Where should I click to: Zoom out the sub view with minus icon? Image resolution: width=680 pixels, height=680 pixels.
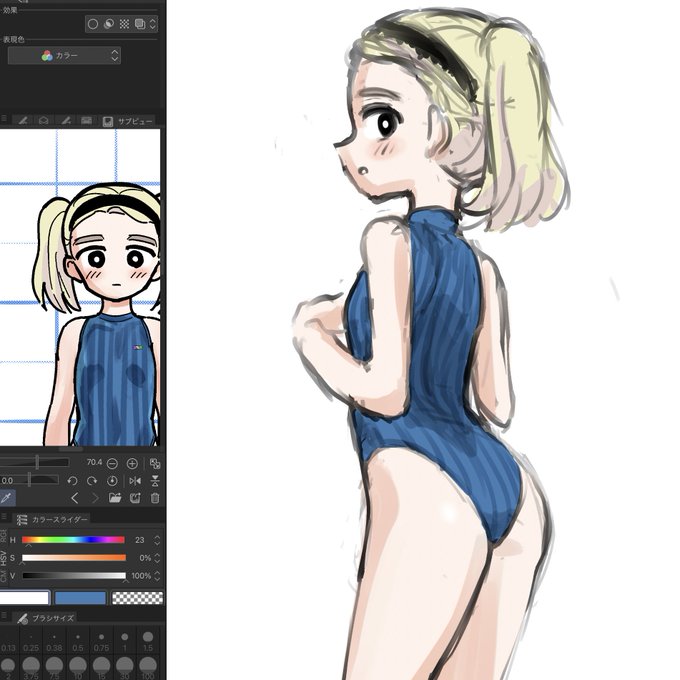(112, 464)
